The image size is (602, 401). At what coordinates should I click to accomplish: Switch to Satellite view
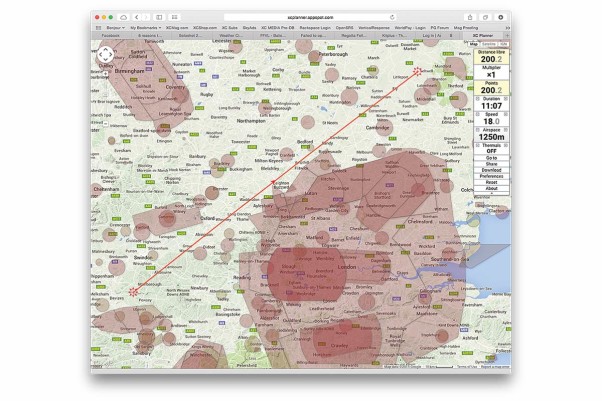point(488,44)
